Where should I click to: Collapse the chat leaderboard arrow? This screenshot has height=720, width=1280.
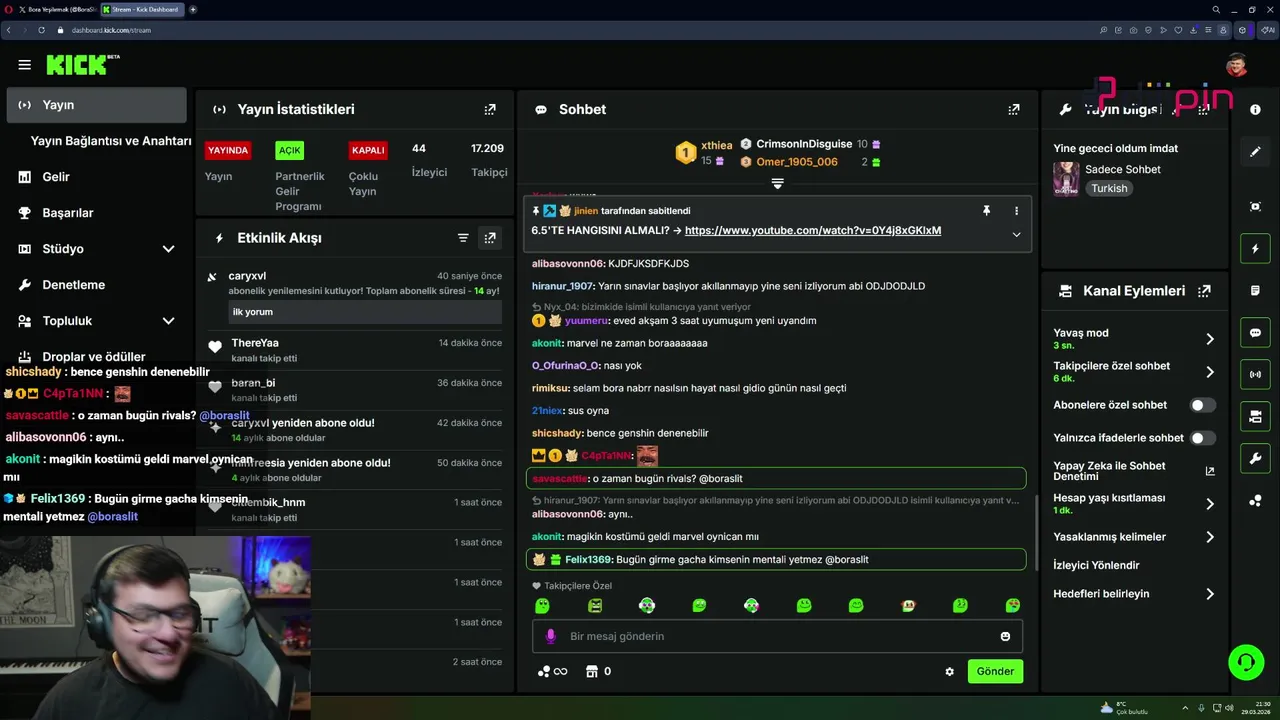(x=777, y=183)
